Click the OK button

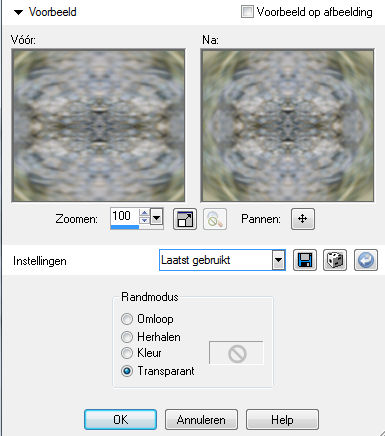tap(120, 420)
